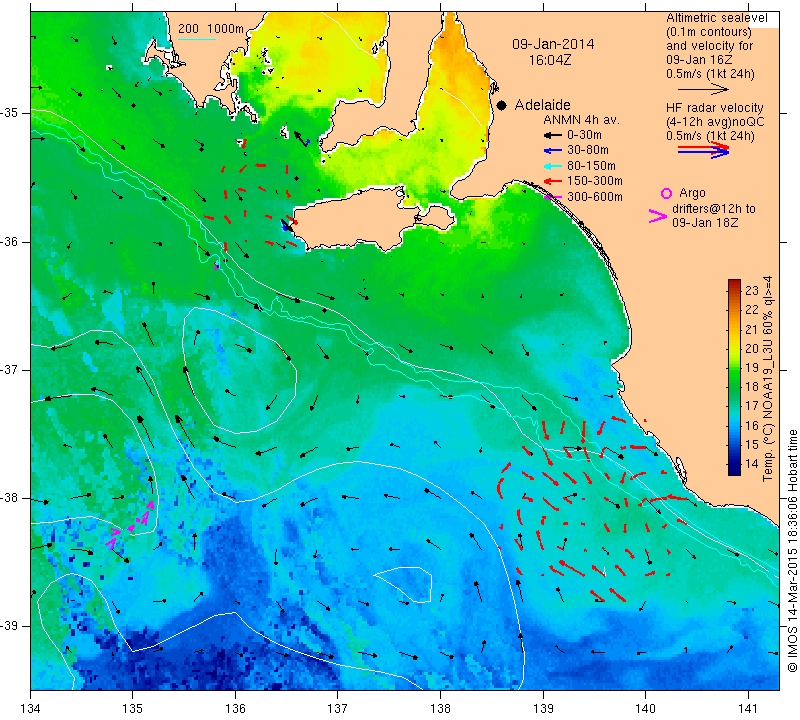Click the colorbar value '14'
Screen dimensions: 800x720
752,464
